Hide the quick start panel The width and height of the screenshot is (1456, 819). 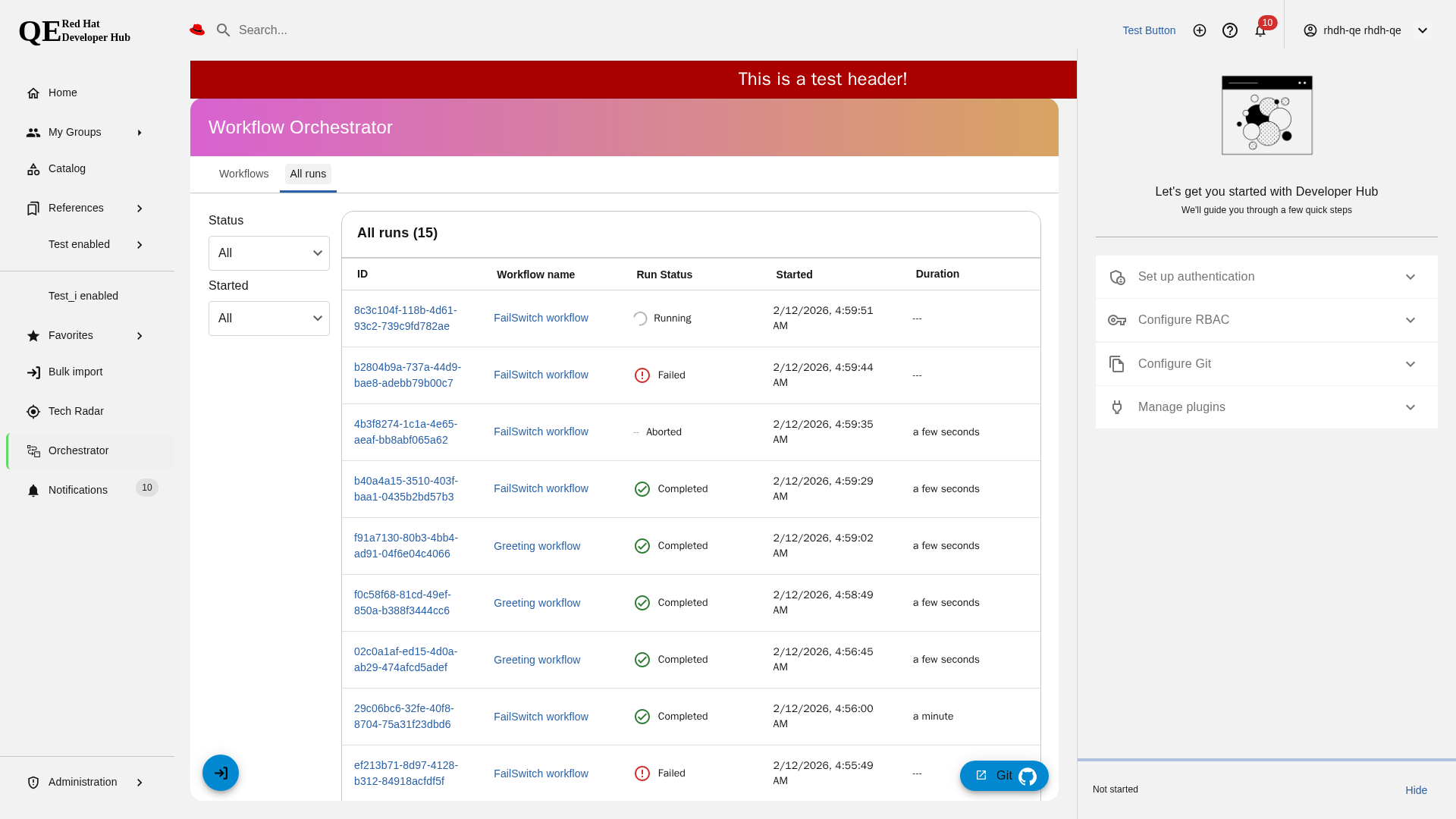tap(1415, 790)
